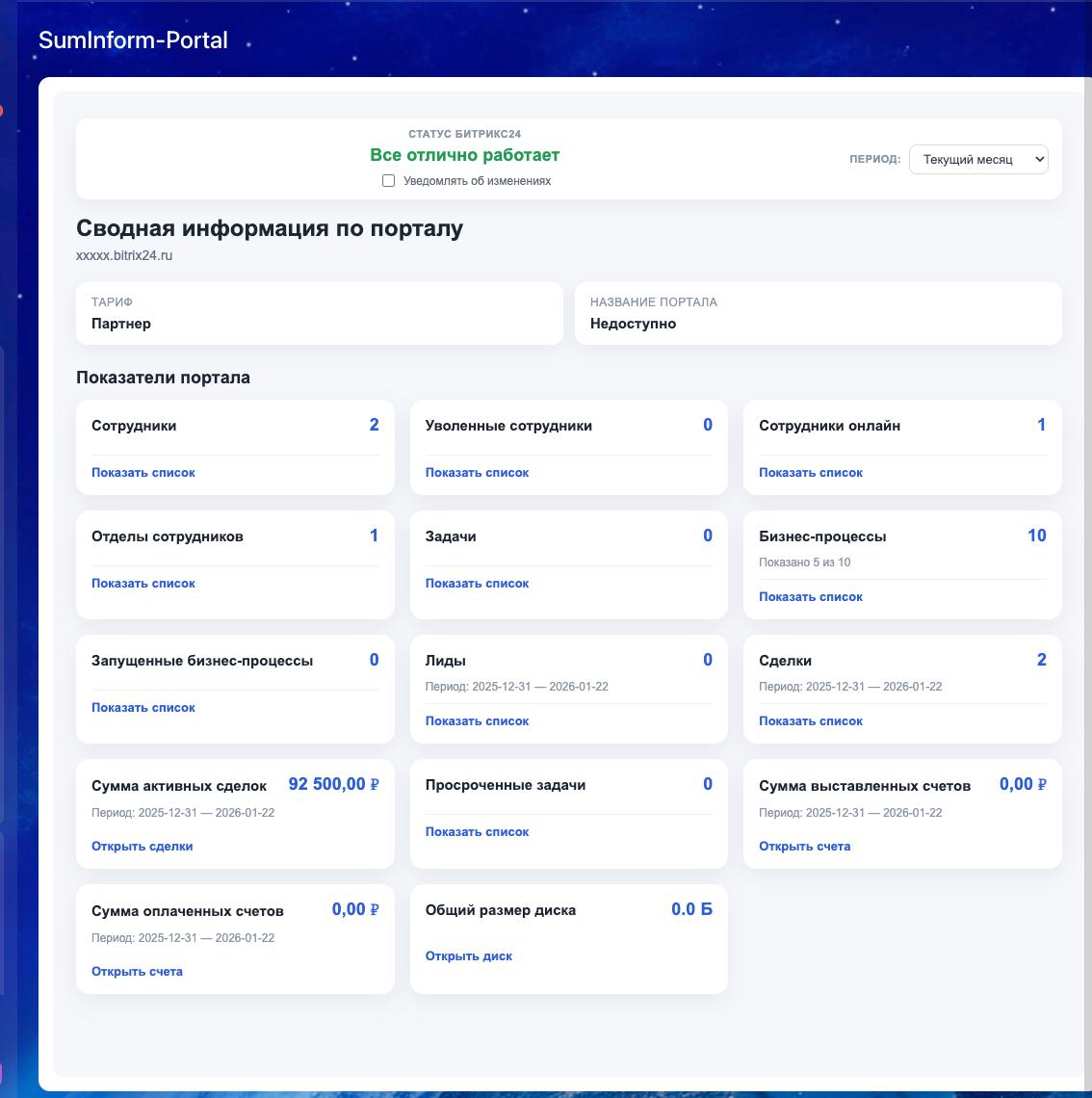
Task: Click the 'Показано 5 из 10' note
Action: coord(804,562)
